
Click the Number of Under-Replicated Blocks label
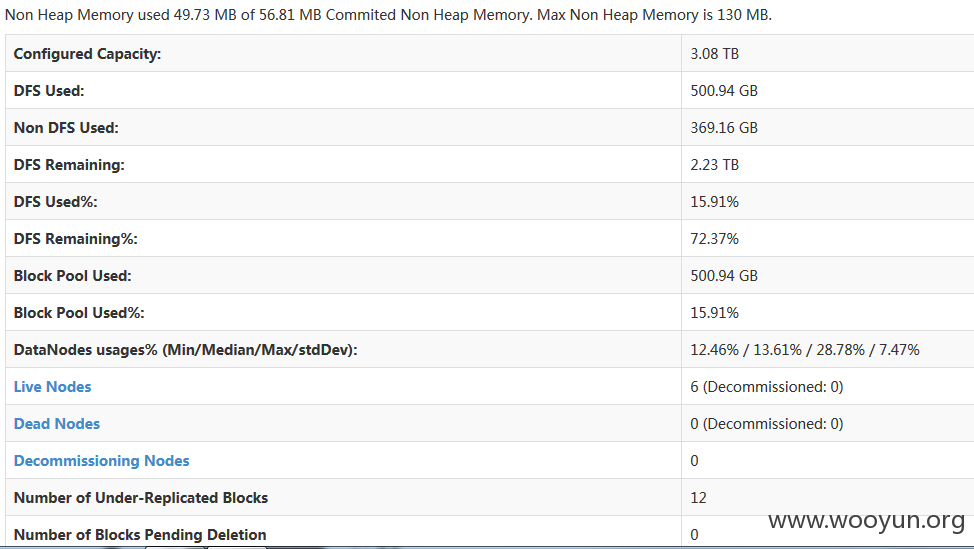(x=140, y=497)
